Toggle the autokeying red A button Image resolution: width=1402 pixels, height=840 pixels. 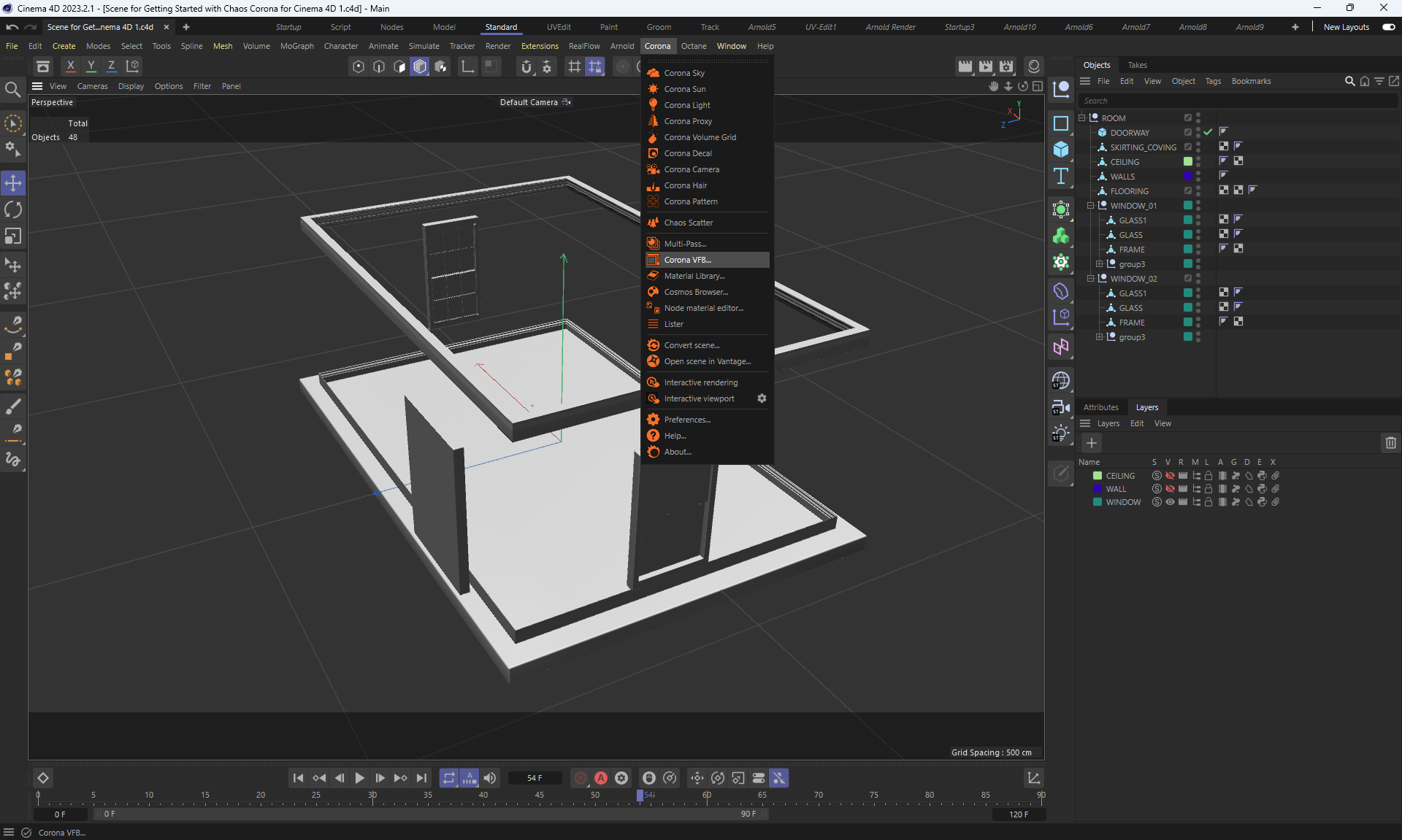(601, 778)
